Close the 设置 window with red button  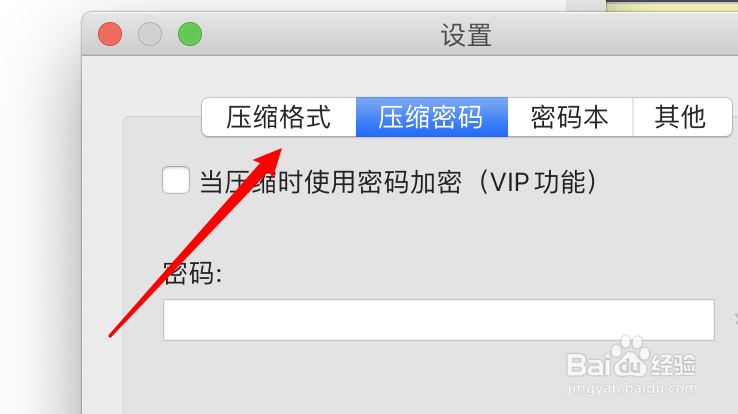coord(110,34)
